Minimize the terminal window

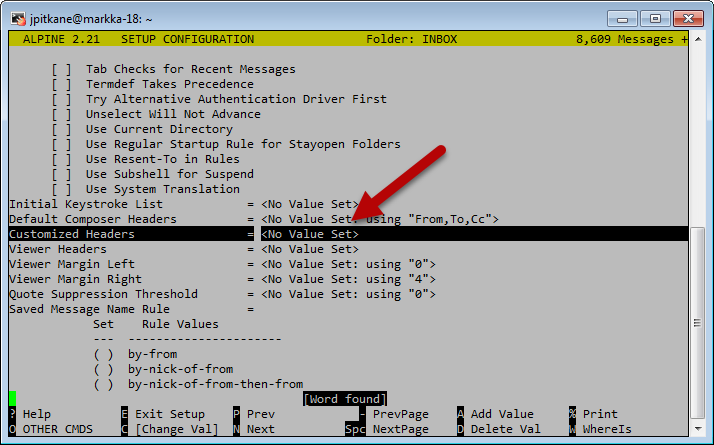pos(622,19)
